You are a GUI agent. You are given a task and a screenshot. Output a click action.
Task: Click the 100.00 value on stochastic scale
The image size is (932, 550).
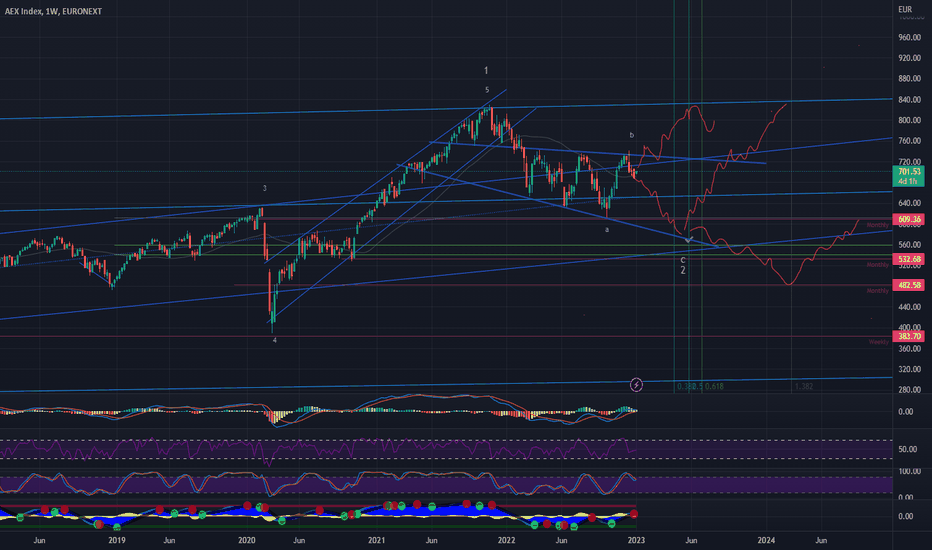click(x=909, y=472)
